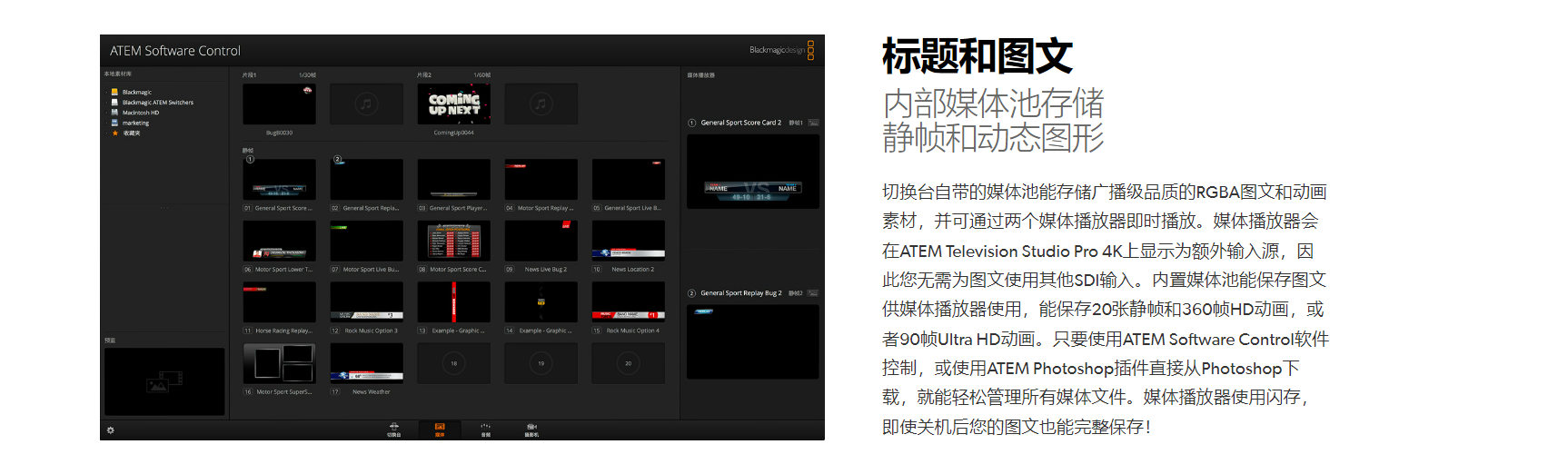
Task: Select the Coming Up Next clip thumbnail
Action: pyautogui.click(x=453, y=104)
